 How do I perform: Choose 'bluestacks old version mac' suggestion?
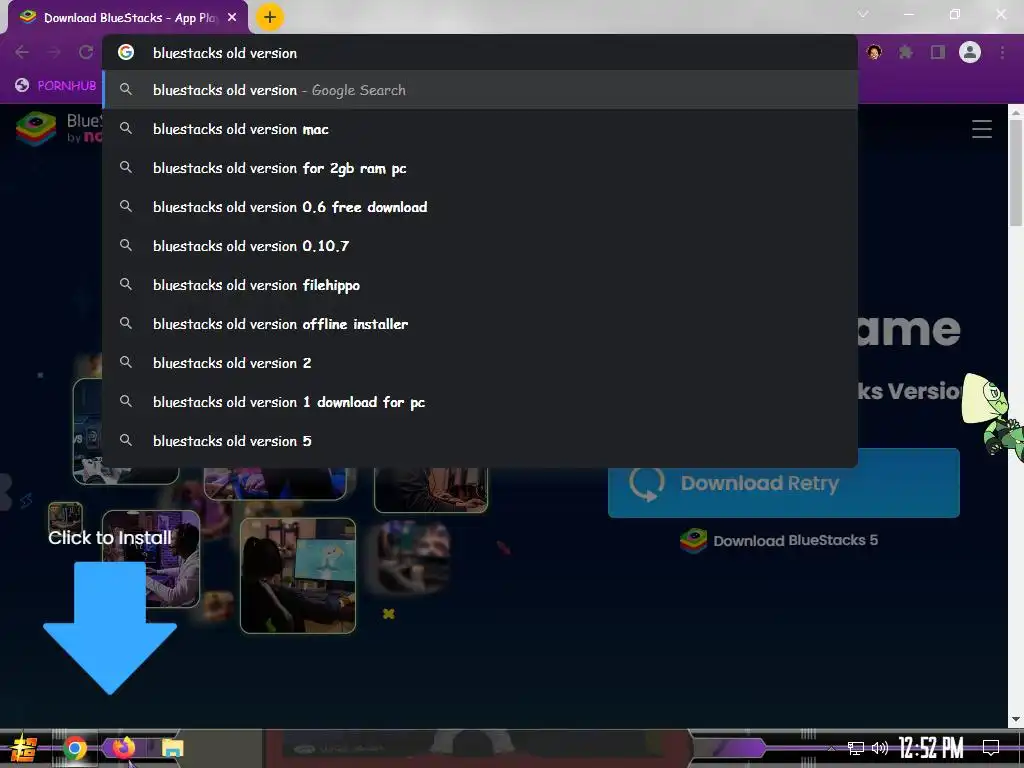coord(479,129)
